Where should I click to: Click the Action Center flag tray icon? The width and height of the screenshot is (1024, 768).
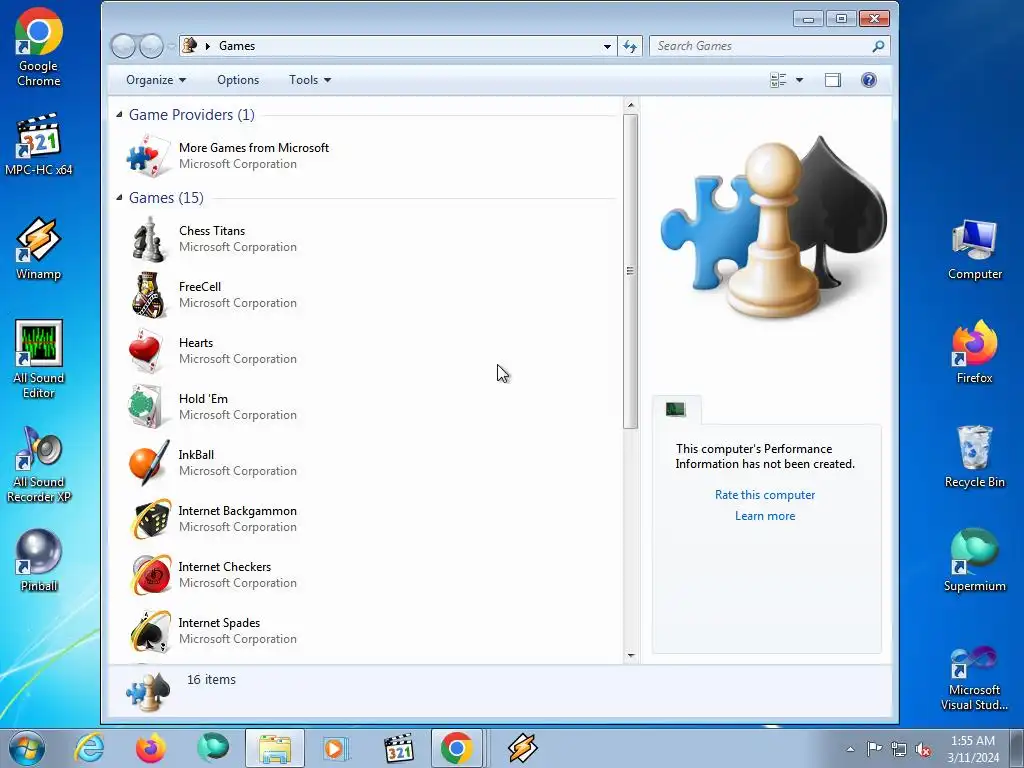874,748
